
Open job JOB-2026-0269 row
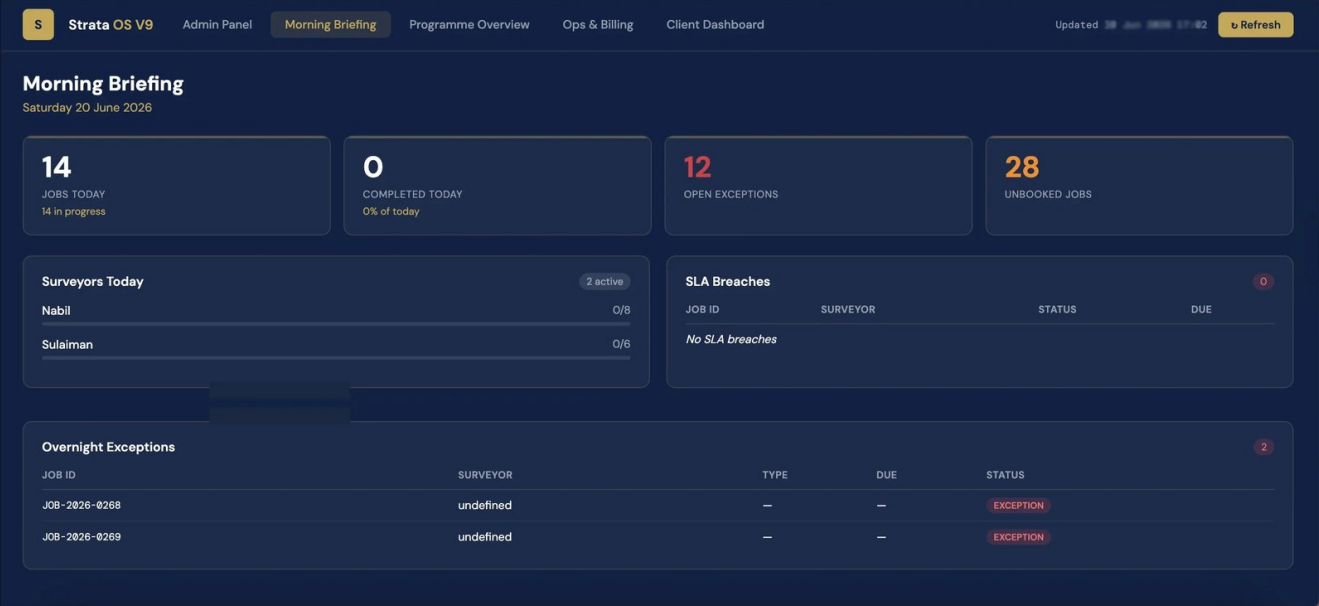tap(658, 537)
